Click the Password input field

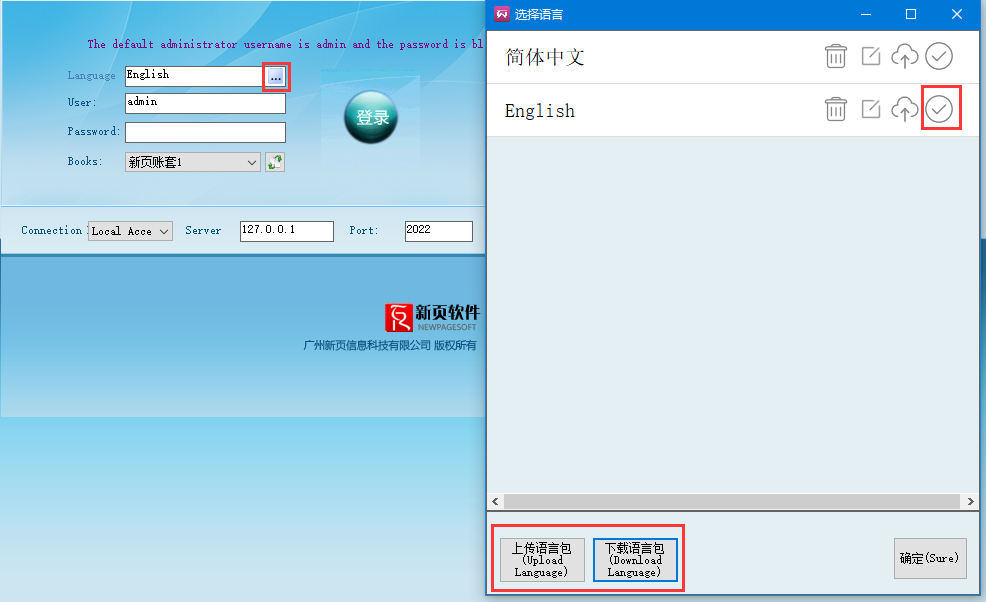point(205,132)
